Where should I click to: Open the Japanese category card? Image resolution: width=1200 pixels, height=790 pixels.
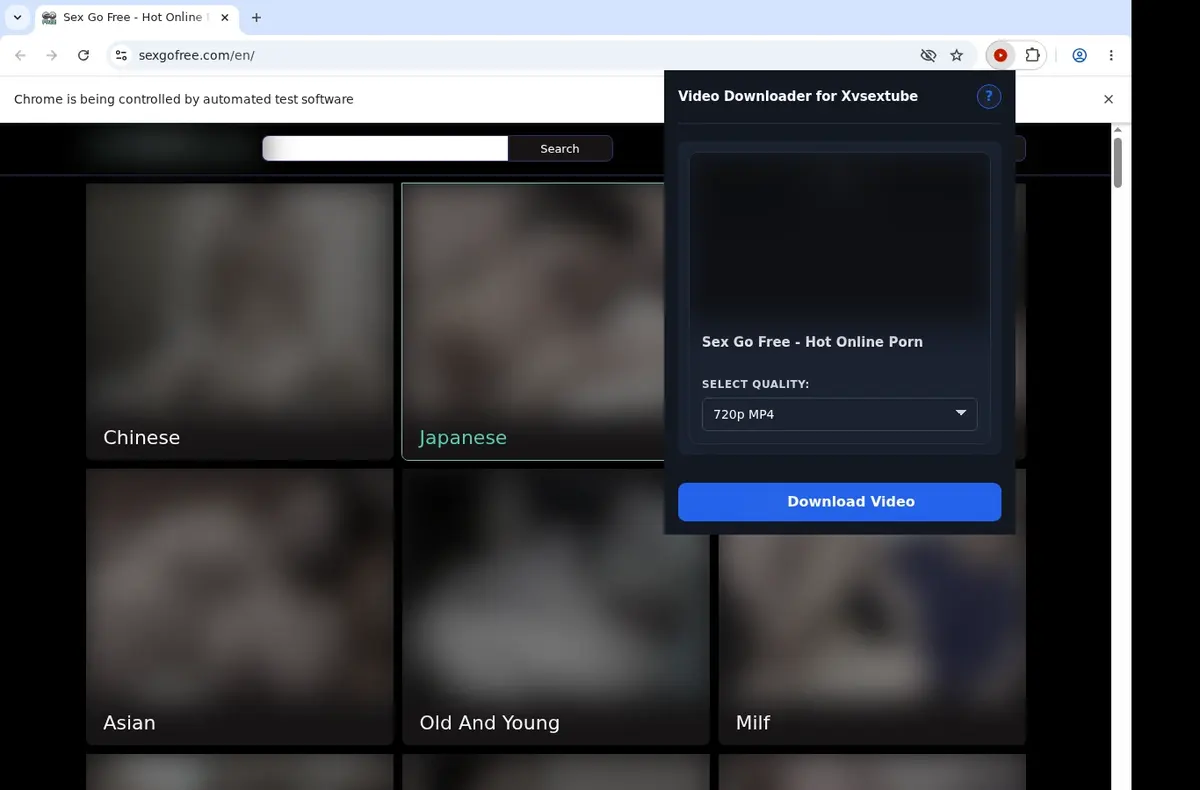533,321
